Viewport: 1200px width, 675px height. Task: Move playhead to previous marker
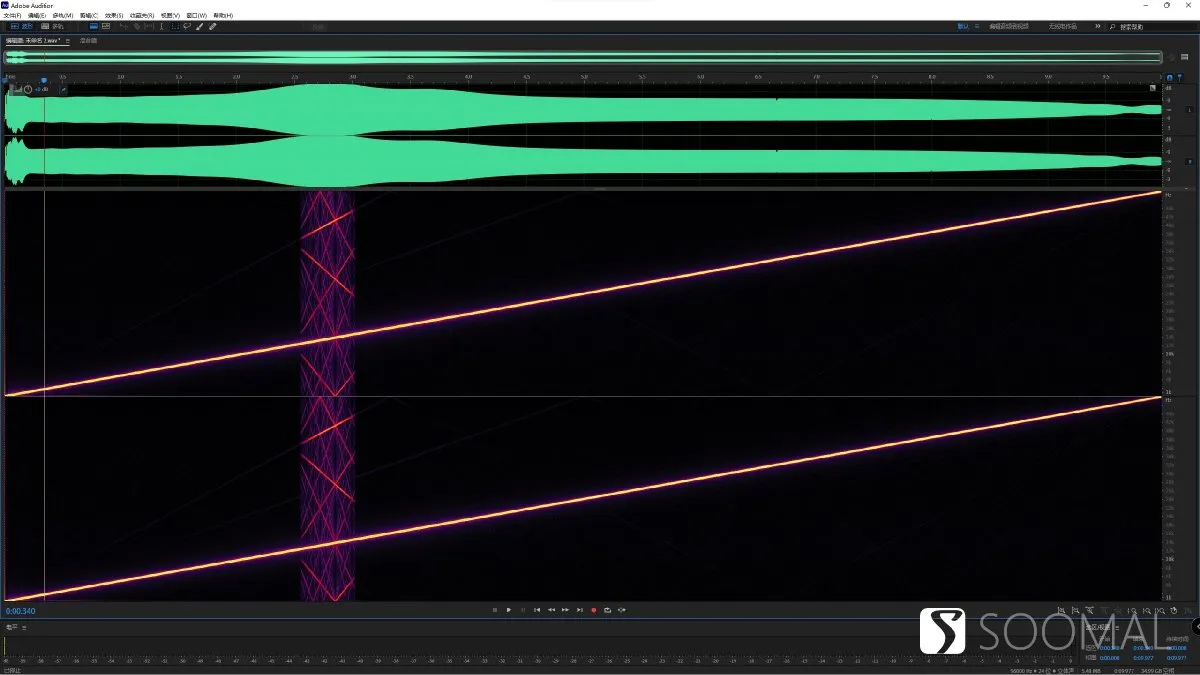(x=537, y=609)
